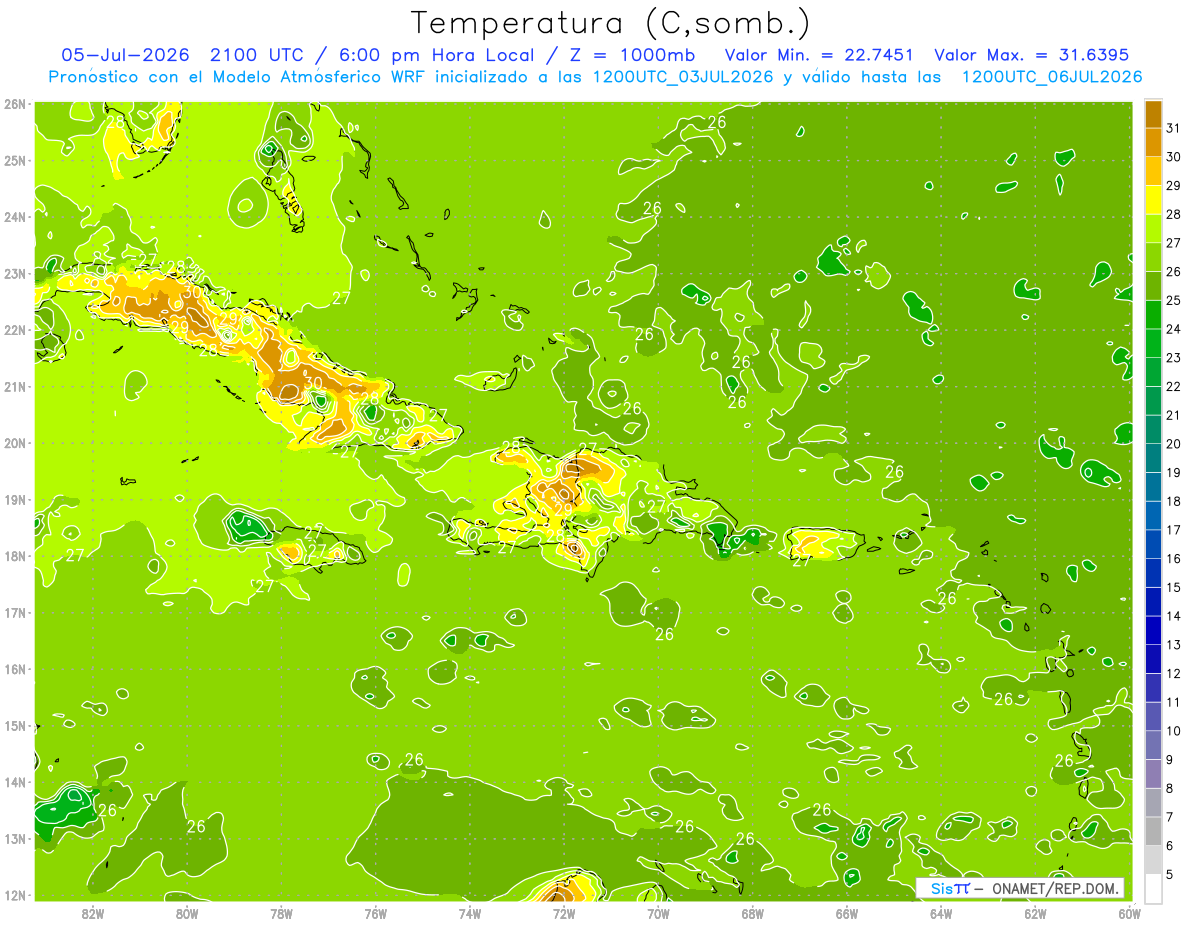1200x927 pixels.
Task: Click the "25N" latitude axis label
Action: coord(15,160)
